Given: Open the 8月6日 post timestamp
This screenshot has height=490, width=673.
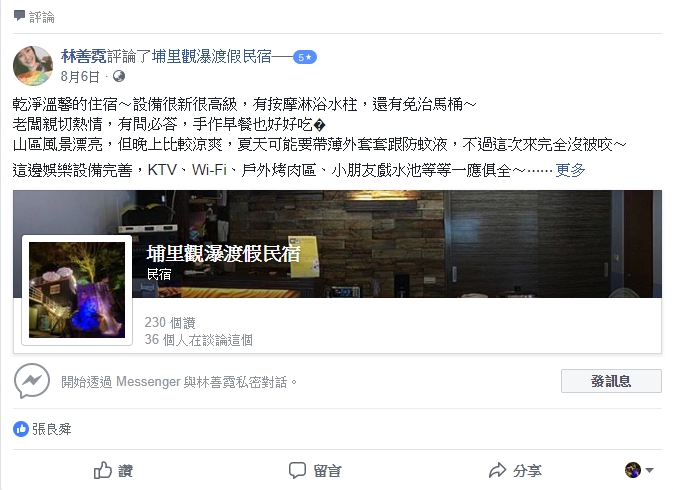Looking at the screenshot, I should tap(79, 76).
